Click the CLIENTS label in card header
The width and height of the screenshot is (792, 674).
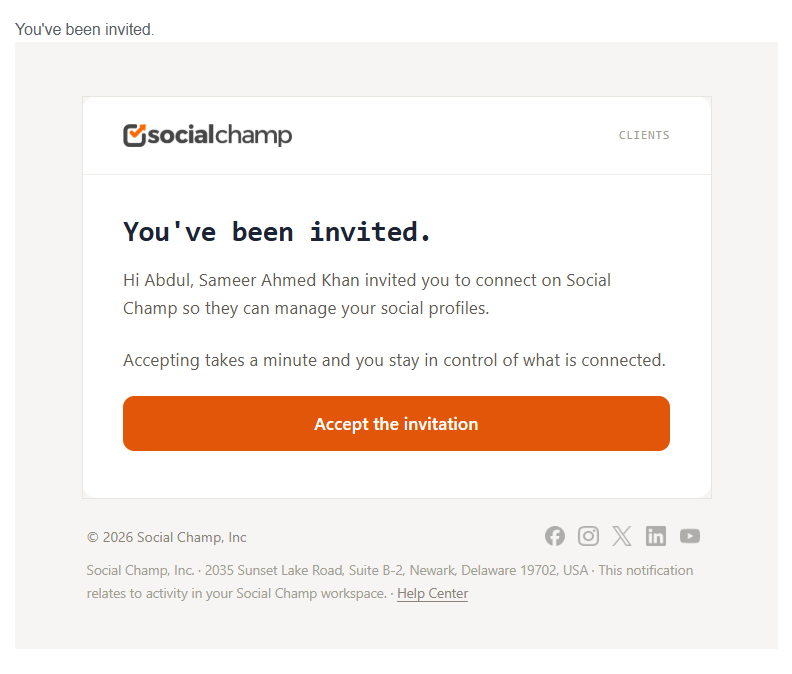pos(644,135)
